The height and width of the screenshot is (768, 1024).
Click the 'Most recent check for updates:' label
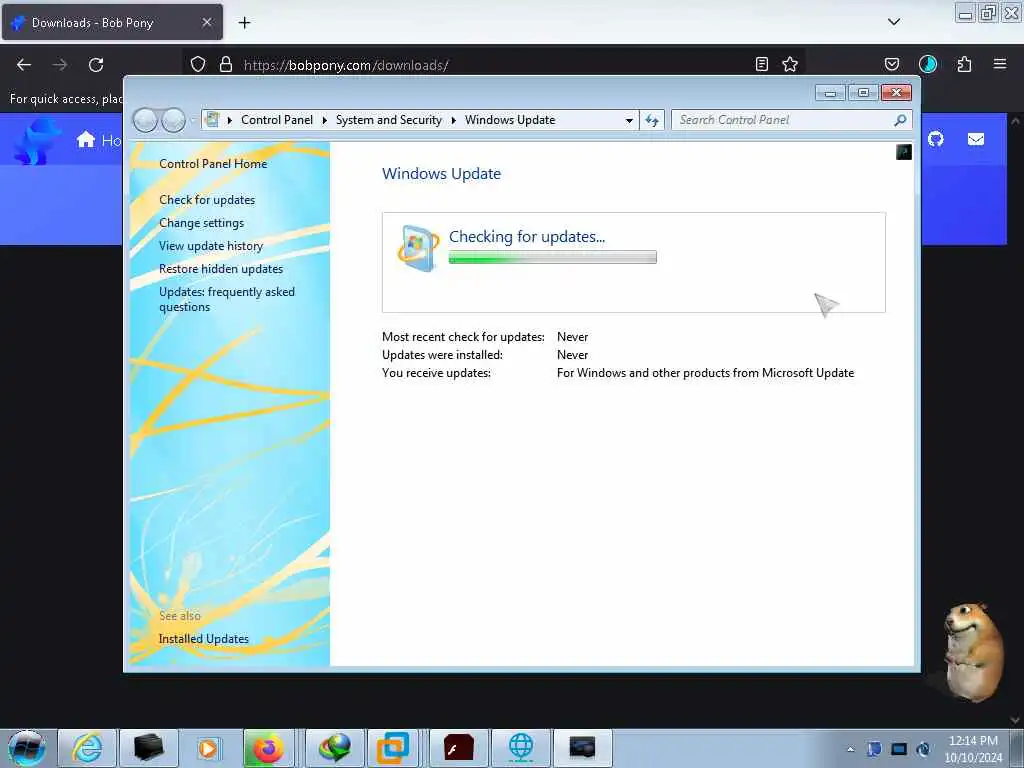pos(463,337)
